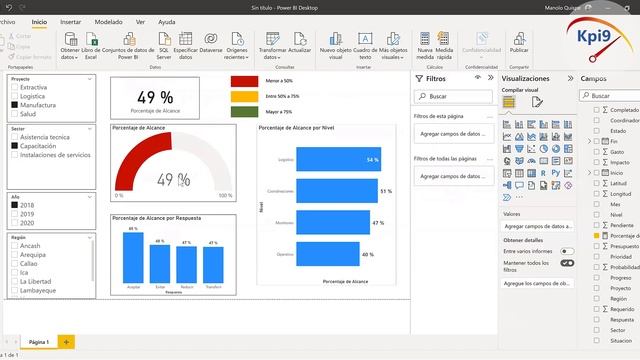
Task: Click Agregar campos in all-pages filters
Action: pos(453,176)
